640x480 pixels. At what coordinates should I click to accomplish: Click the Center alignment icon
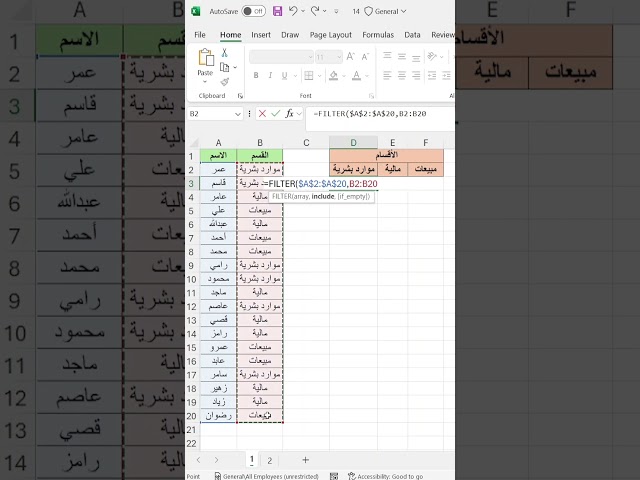click(402, 76)
